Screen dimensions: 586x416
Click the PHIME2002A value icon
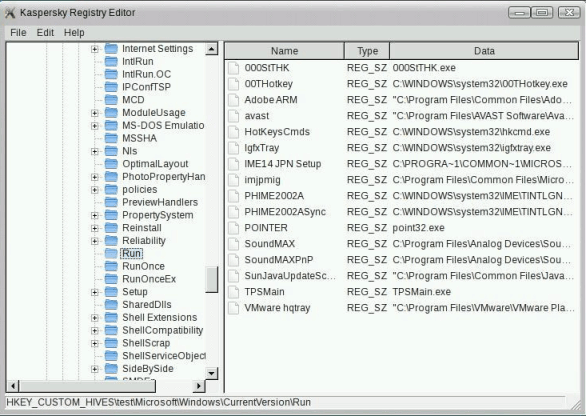click(234, 196)
